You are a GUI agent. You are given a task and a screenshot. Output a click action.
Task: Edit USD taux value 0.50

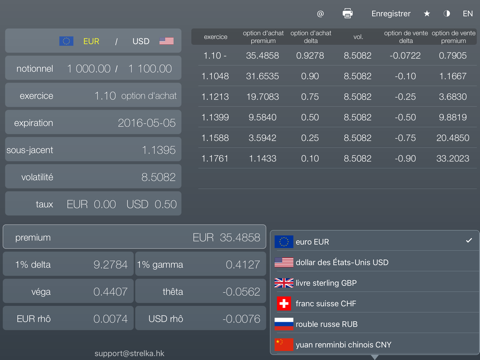[x=165, y=204]
